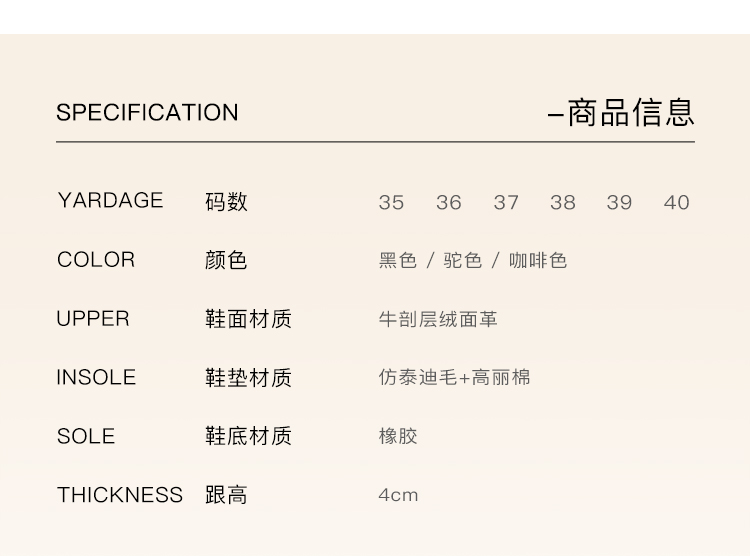Click the COLOR label
Screen dimensions: 750x556
(x=96, y=260)
